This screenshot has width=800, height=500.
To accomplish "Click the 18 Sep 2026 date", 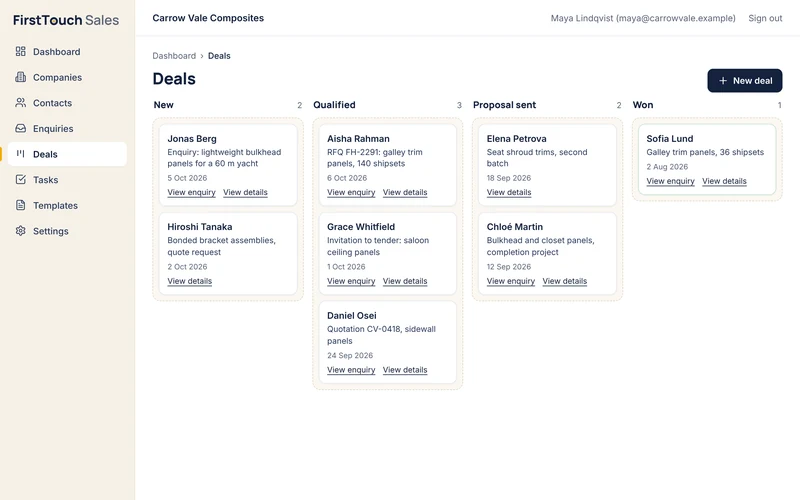I will coord(509,178).
